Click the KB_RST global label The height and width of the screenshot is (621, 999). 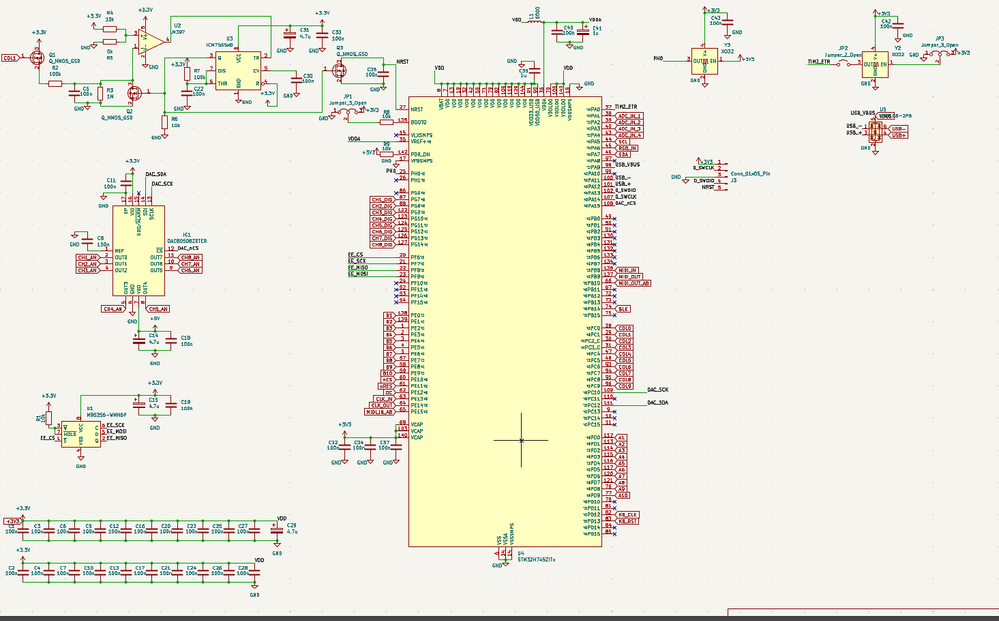(x=628, y=521)
